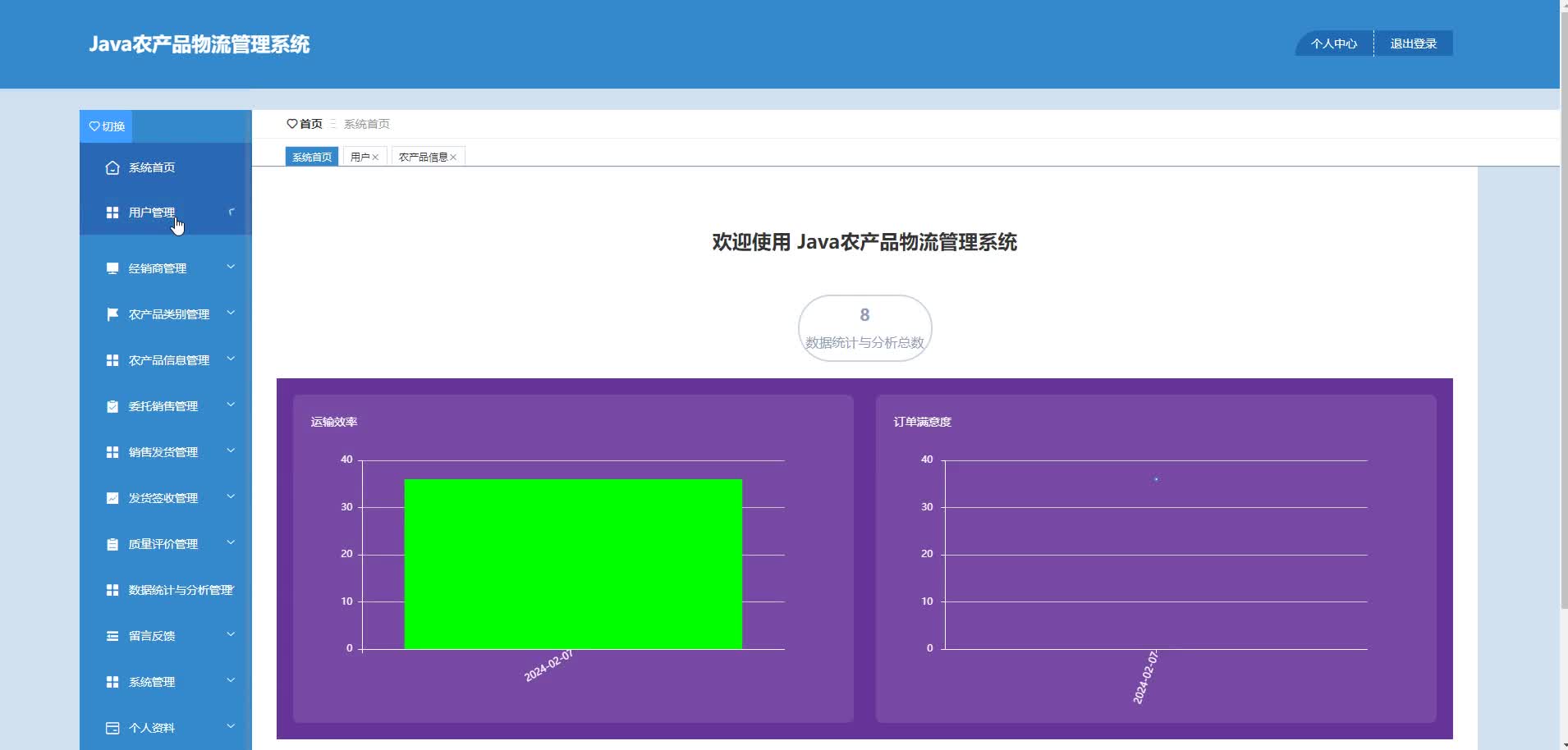
Task: Click the grid icon beside 数据统计与分析管理
Action: tap(112, 590)
